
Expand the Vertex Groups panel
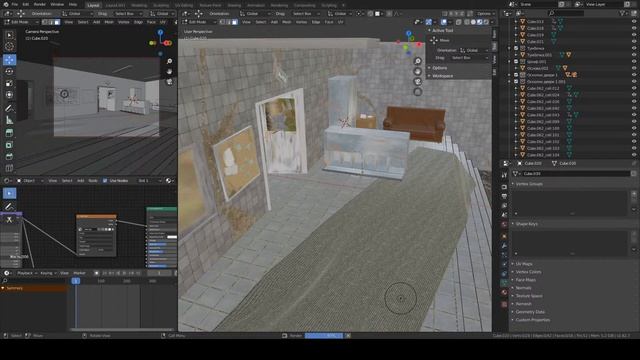tap(529, 184)
